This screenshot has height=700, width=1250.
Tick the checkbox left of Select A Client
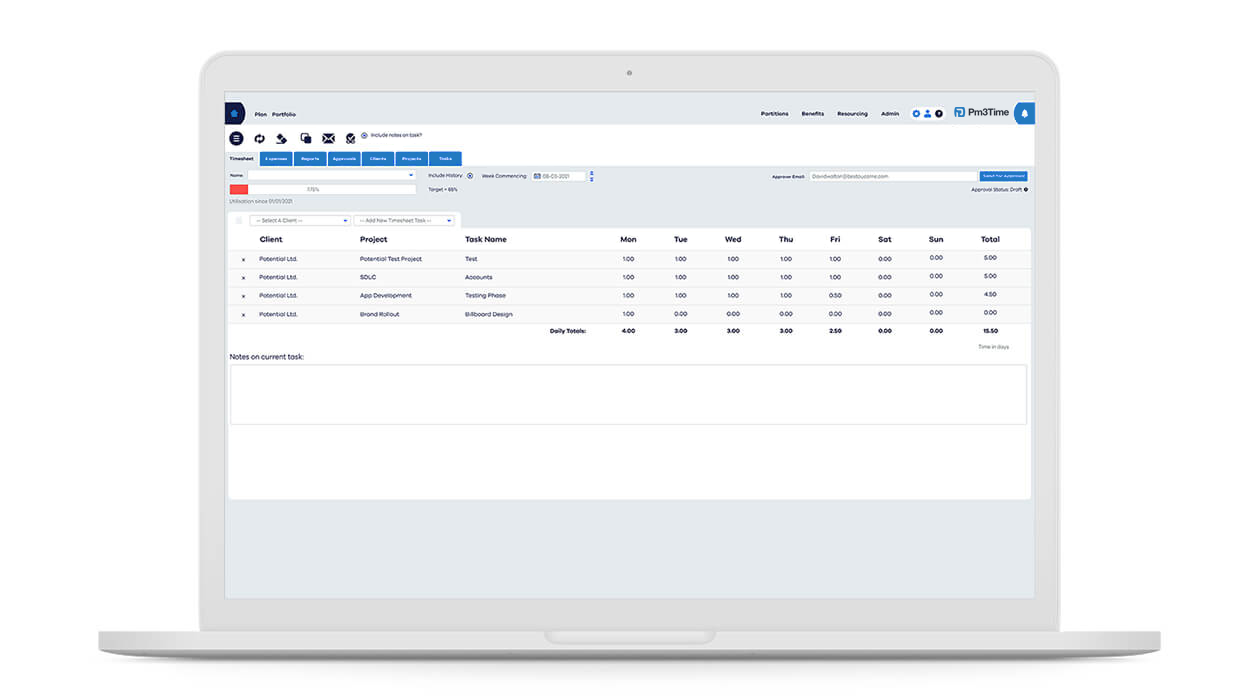tap(239, 220)
